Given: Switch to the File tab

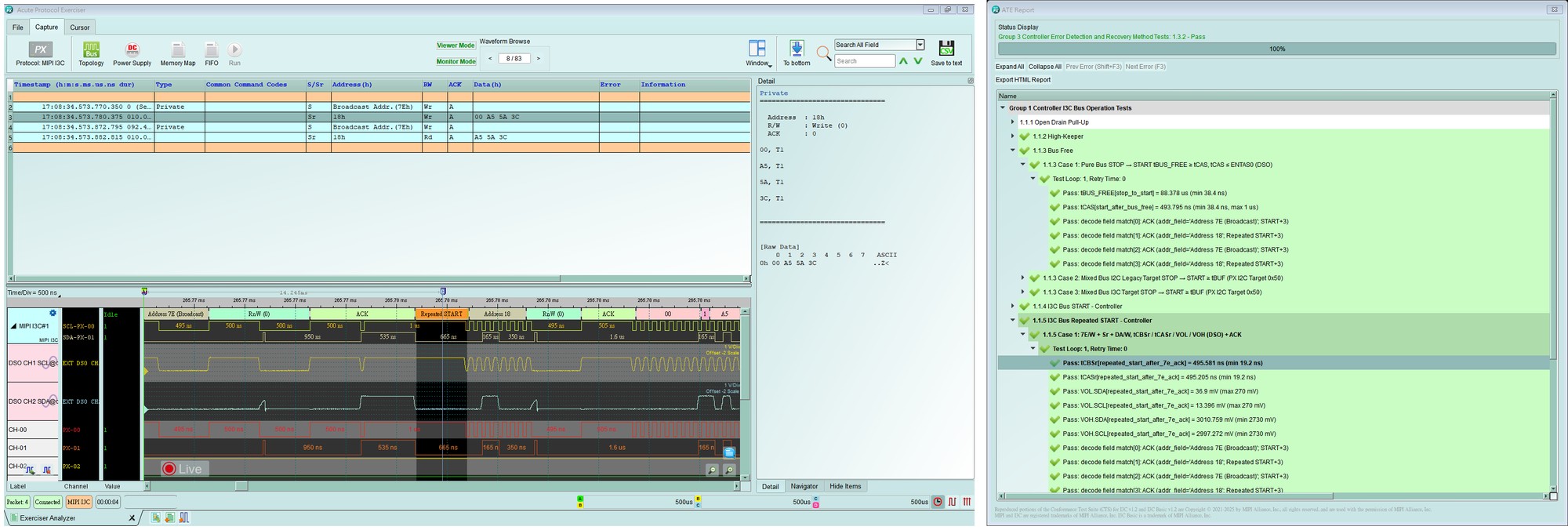Looking at the screenshot, I should (x=18, y=27).
